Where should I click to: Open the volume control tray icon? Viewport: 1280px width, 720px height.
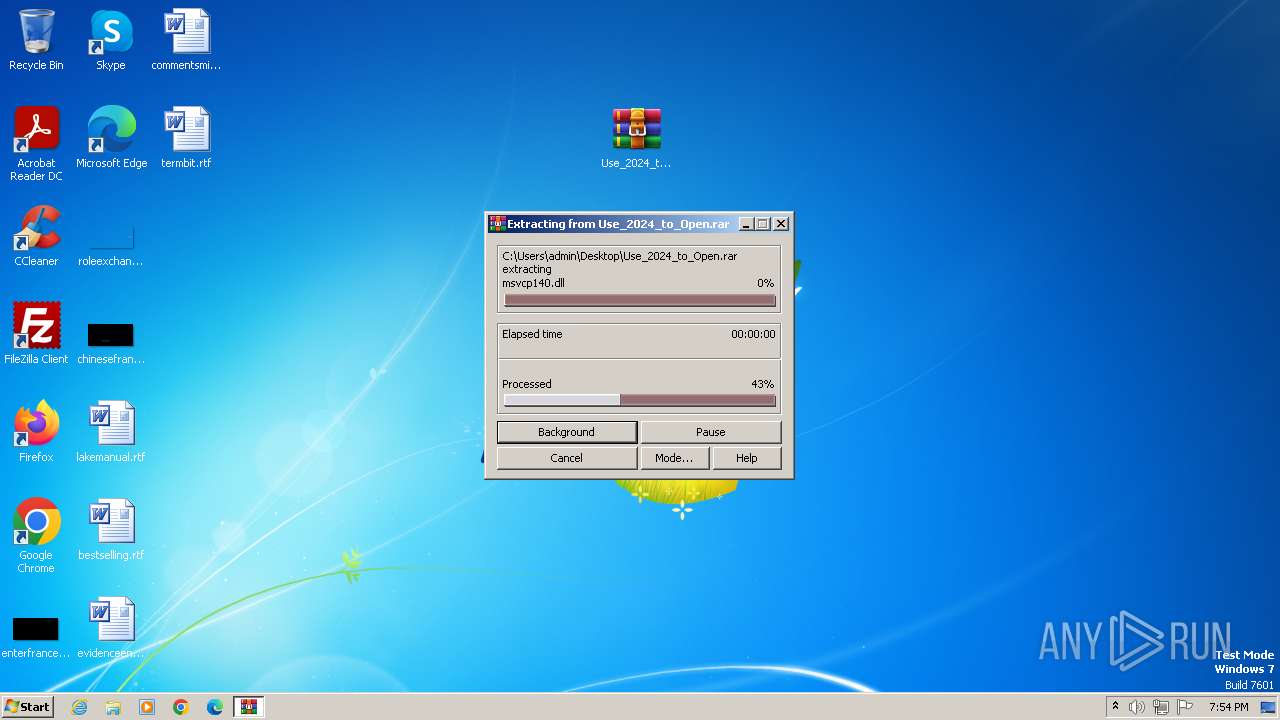1137,707
